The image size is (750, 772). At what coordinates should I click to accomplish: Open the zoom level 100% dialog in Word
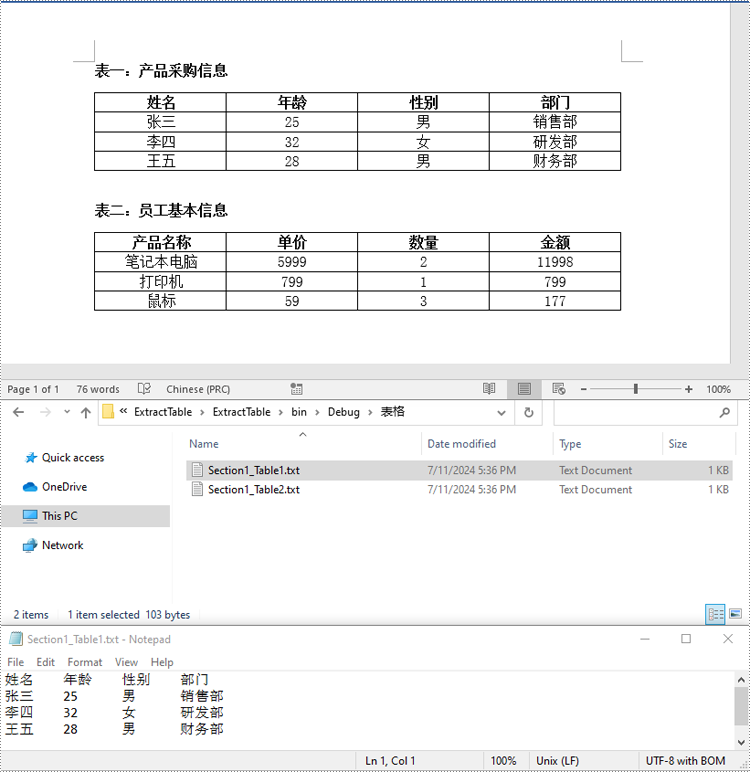[x=718, y=389]
